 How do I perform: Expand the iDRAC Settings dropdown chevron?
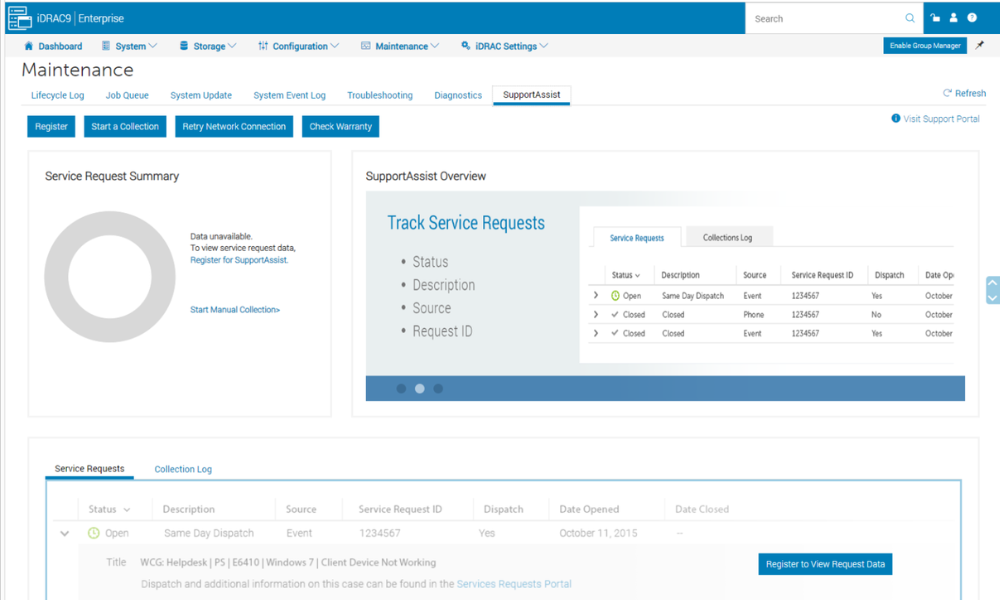[544, 46]
